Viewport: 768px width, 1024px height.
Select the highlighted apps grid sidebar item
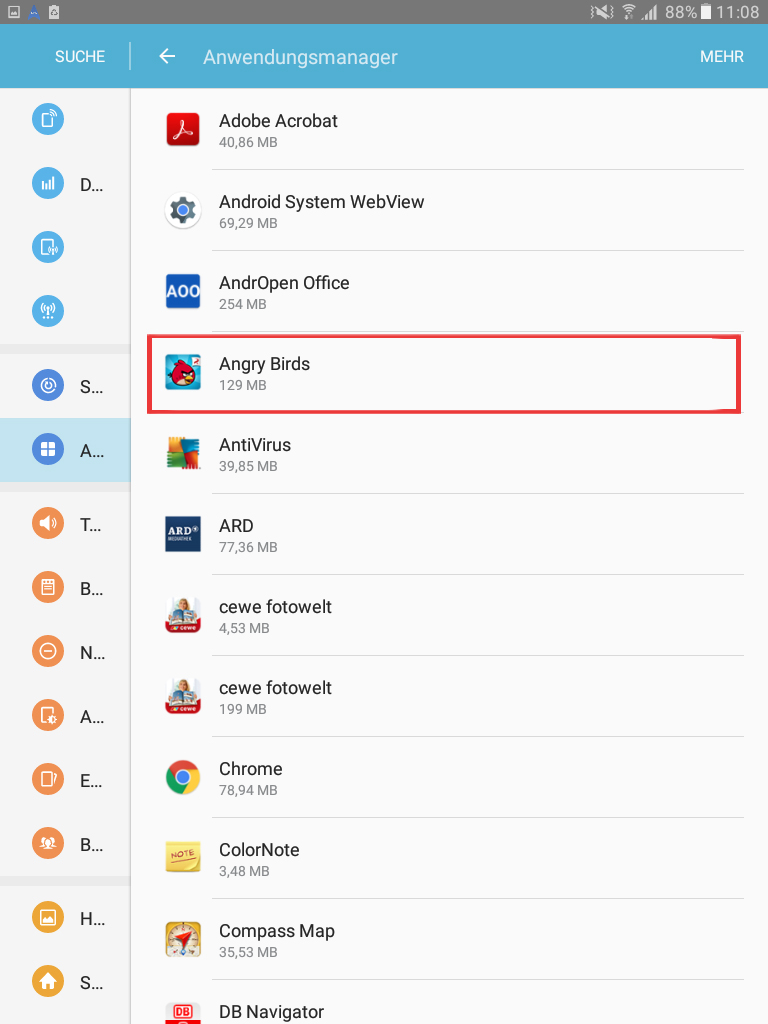coord(65,450)
